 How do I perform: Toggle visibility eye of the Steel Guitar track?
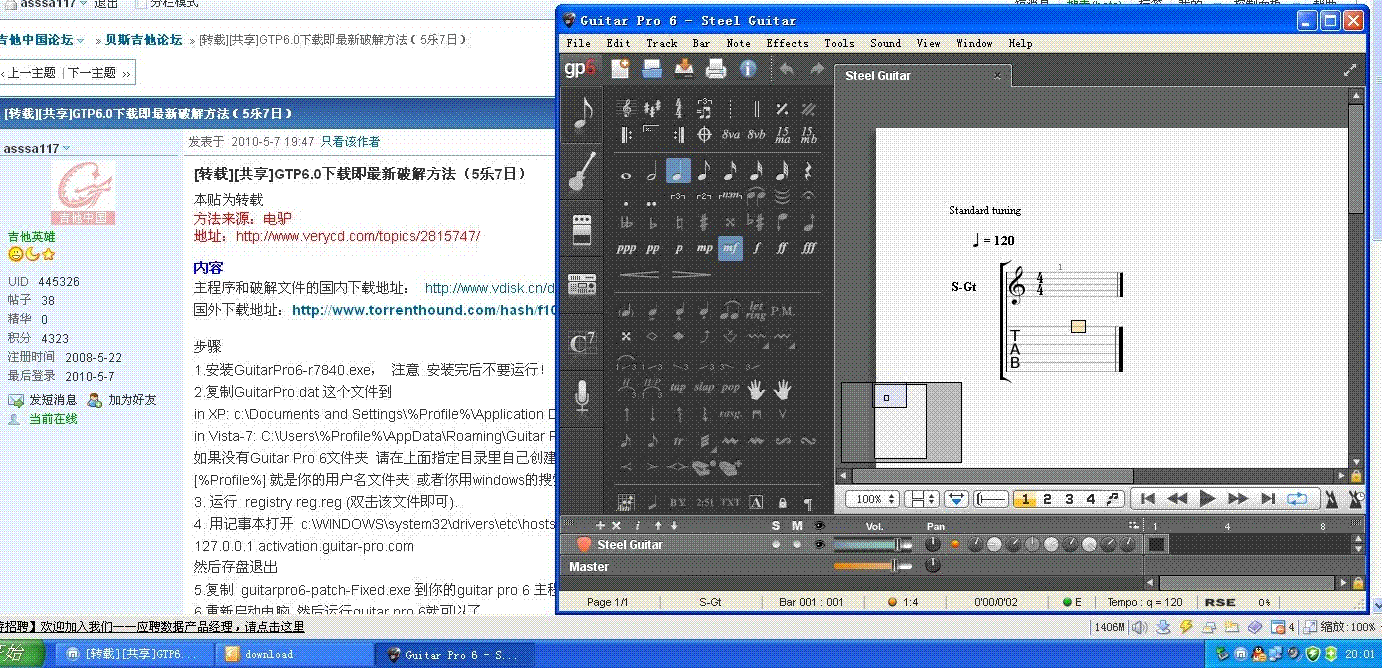[x=819, y=544]
